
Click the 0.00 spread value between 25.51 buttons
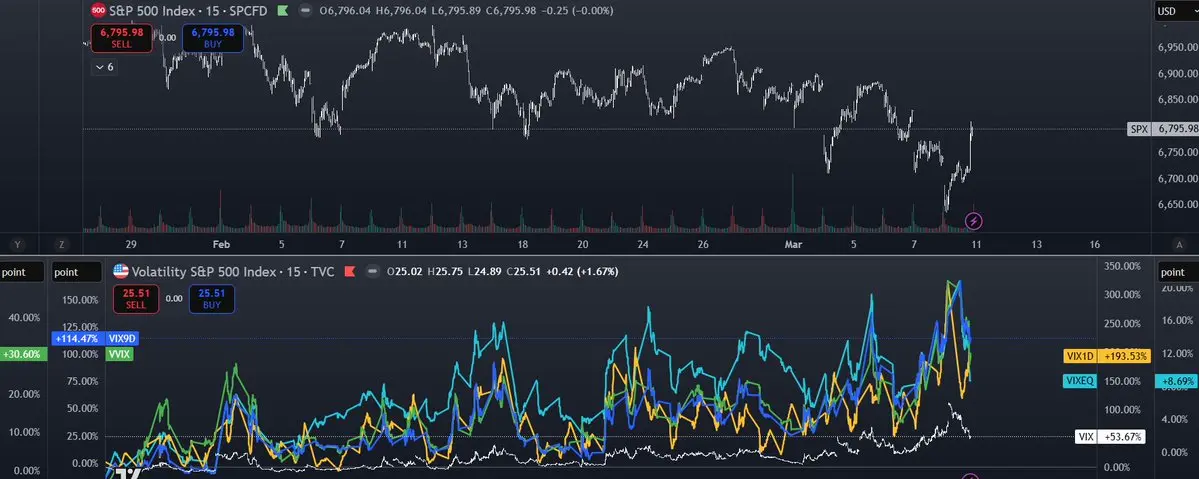coord(174,299)
